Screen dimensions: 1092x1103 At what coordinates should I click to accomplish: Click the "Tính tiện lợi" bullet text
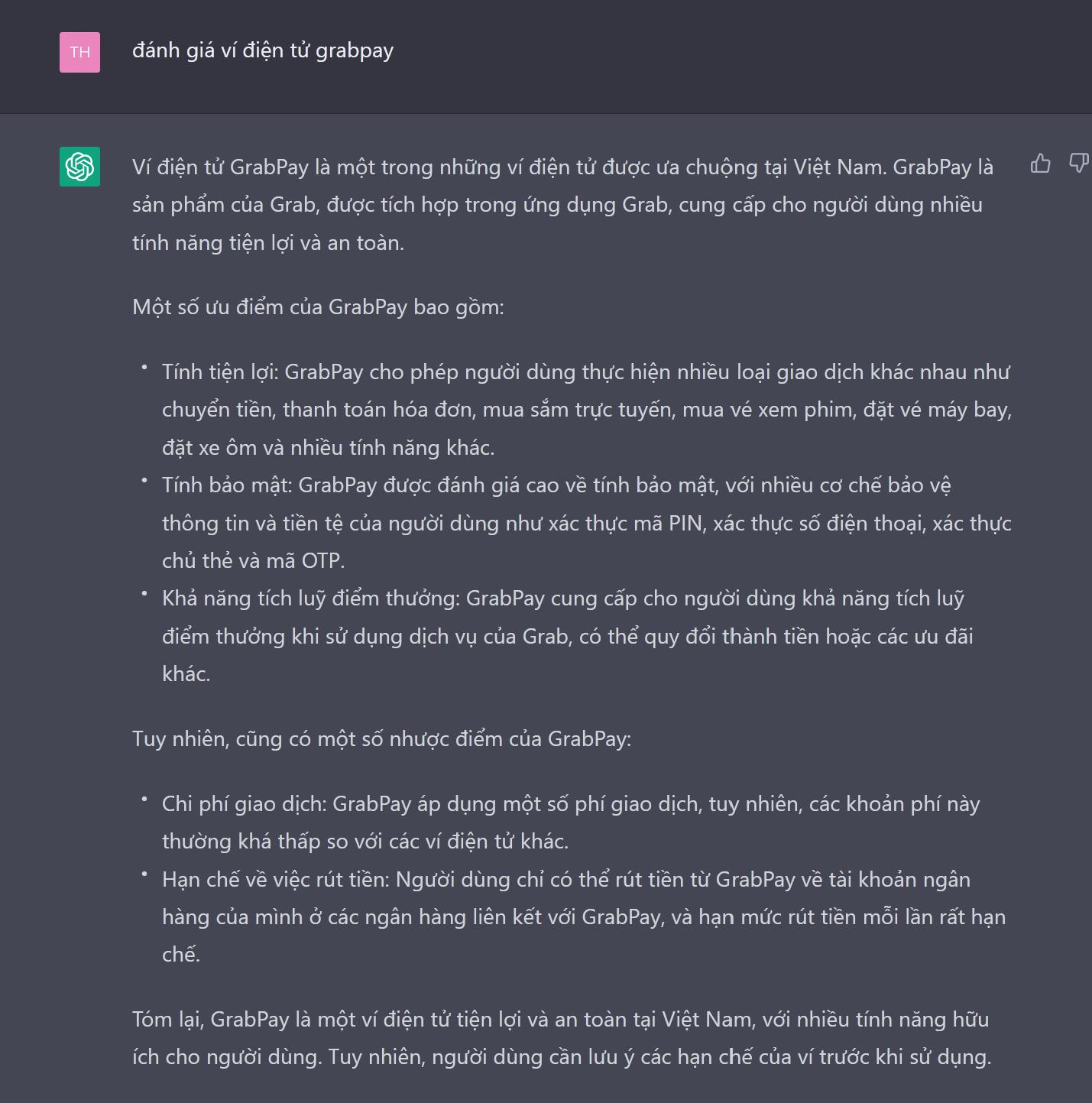pos(587,410)
